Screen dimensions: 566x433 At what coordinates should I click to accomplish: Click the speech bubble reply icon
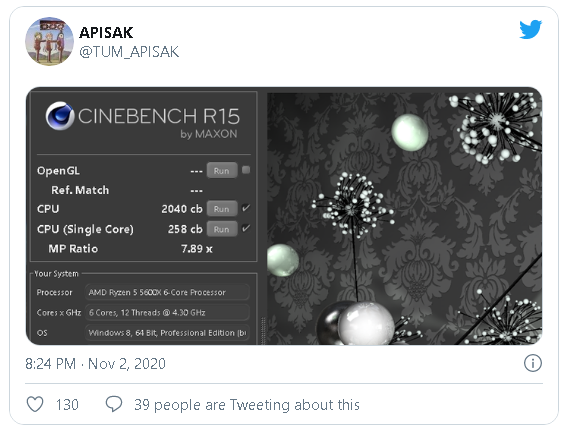click(x=114, y=404)
